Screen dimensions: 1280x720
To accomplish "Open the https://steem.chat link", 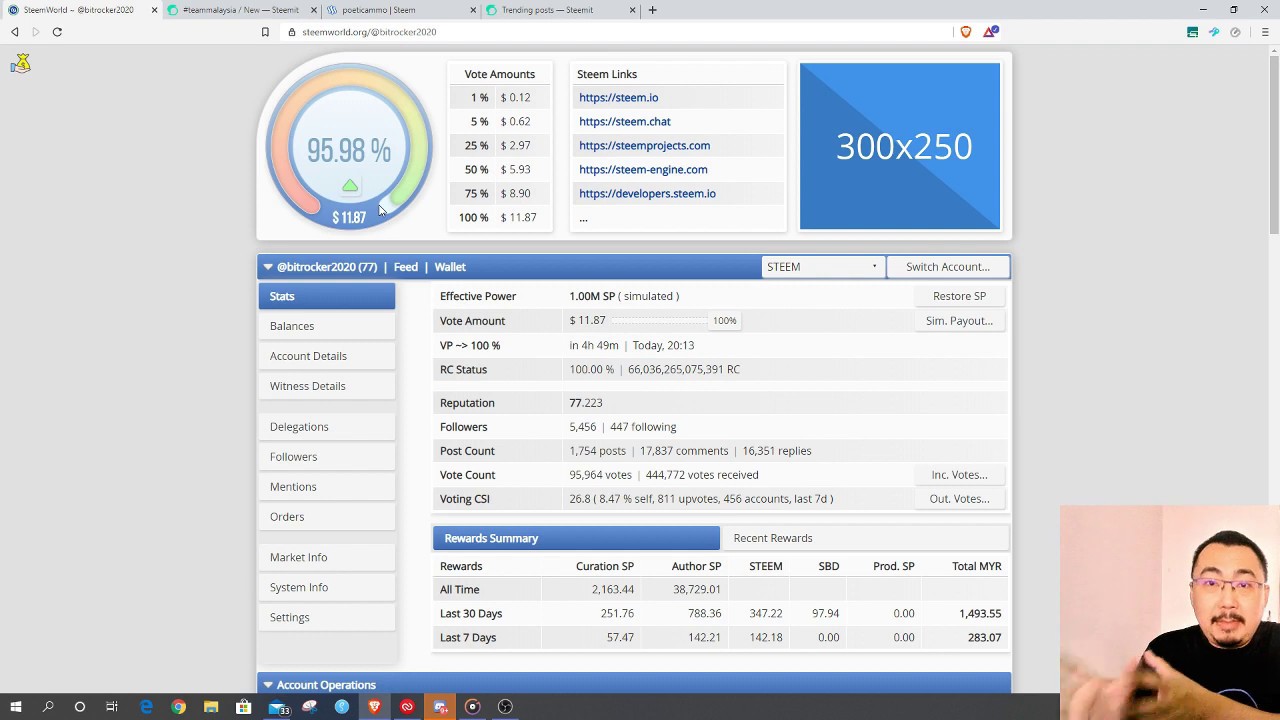I will (x=624, y=121).
